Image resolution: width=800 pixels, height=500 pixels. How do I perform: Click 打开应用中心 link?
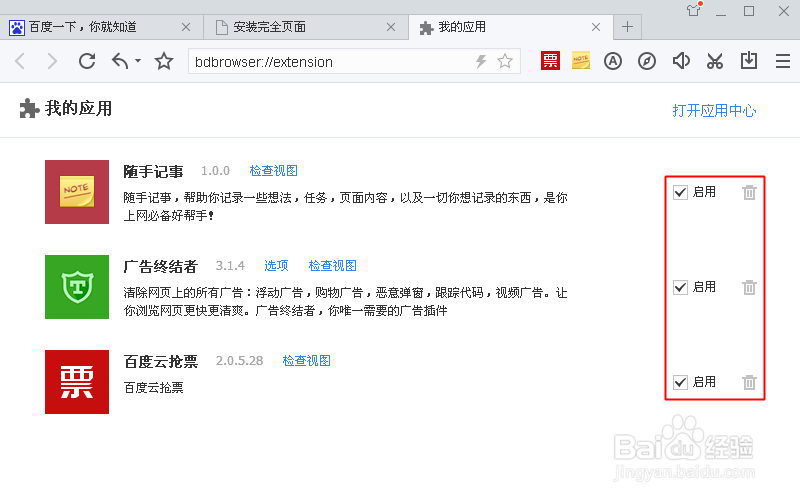coord(714,110)
